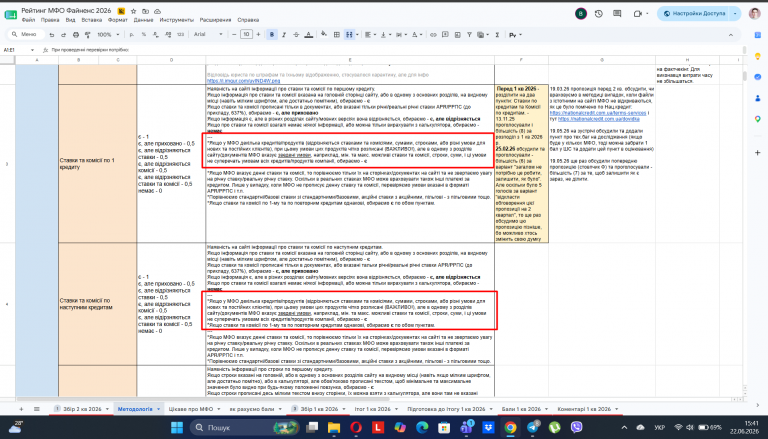This screenshot has width=768, height=439.
Task: Open the horizontal align dropdown
Action: (x=369, y=35)
